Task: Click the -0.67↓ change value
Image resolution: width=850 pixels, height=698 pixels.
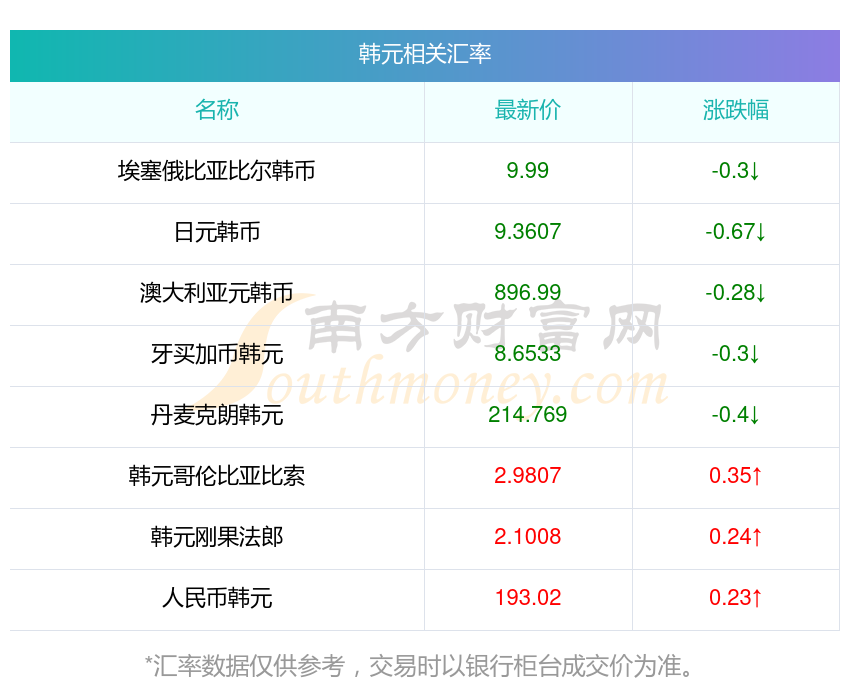Action: pyautogui.click(x=736, y=232)
